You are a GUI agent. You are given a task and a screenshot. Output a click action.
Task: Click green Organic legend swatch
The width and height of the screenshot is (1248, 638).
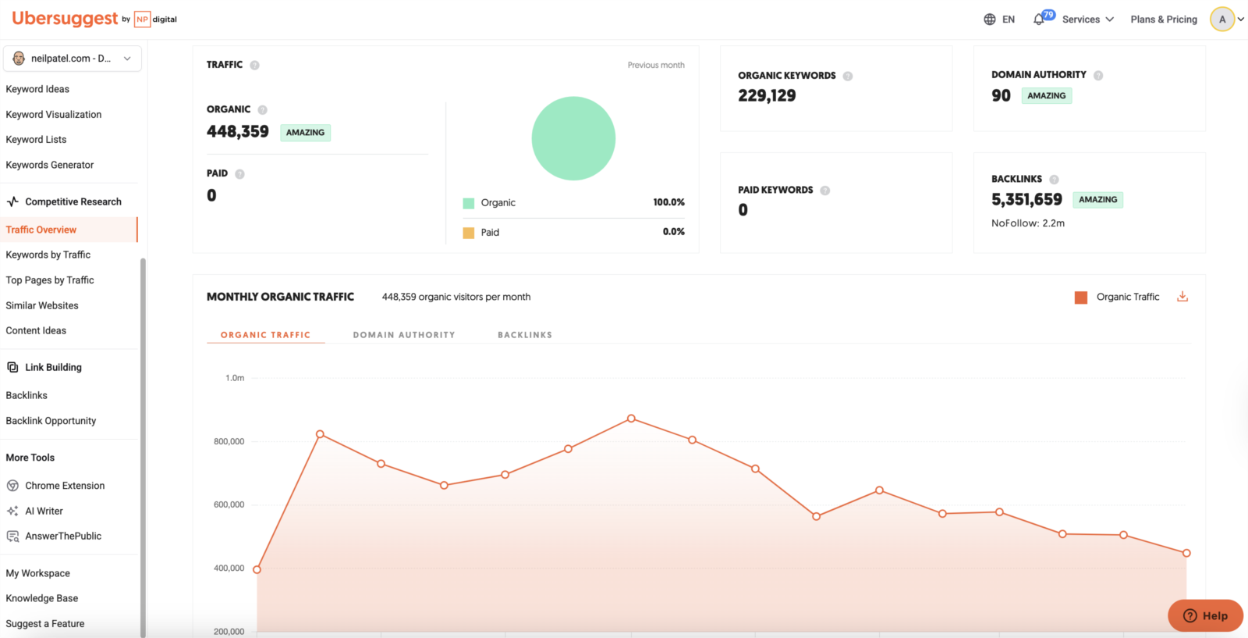click(x=468, y=203)
